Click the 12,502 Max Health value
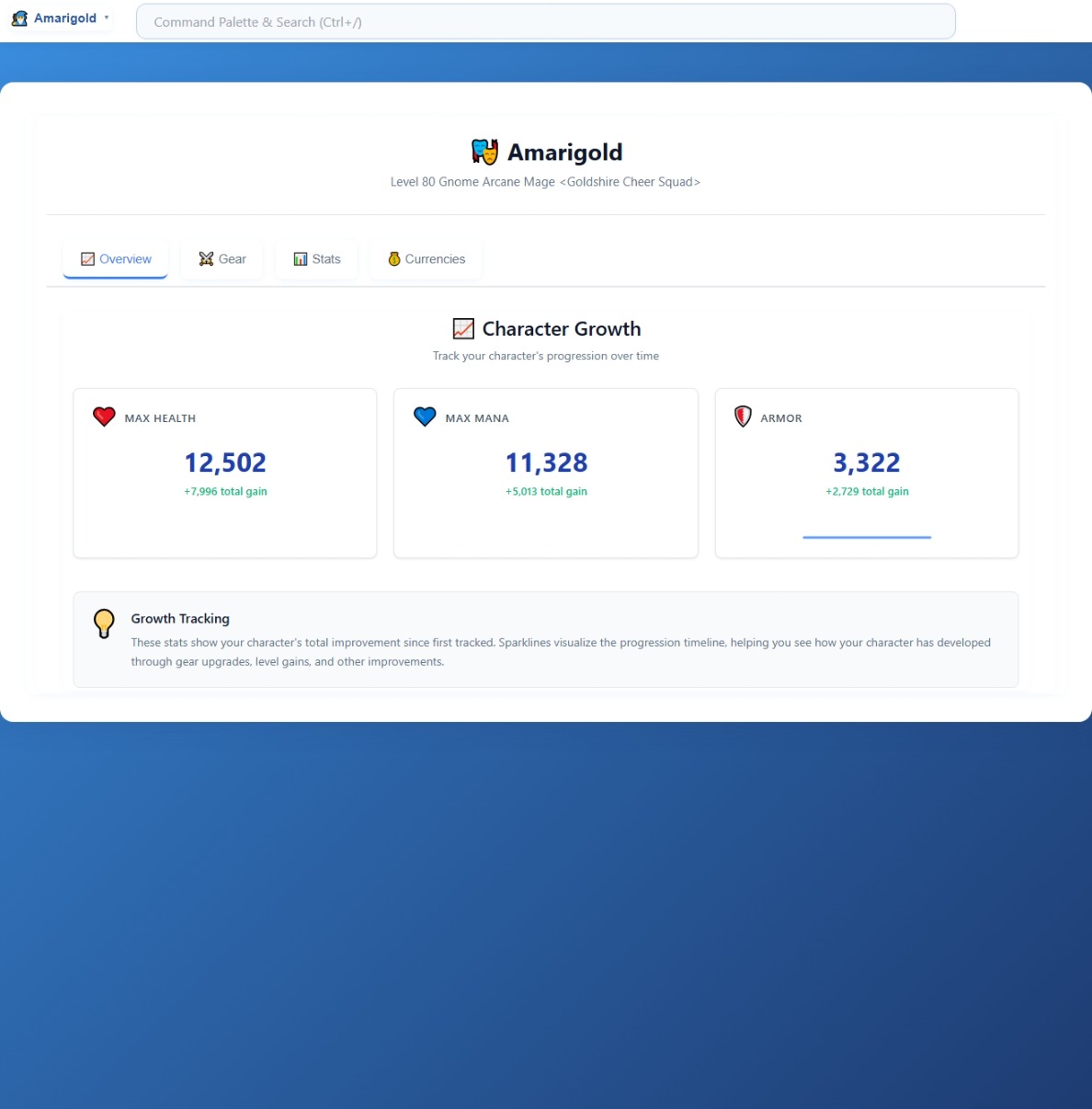The height and width of the screenshot is (1109, 1092). click(225, 463)
